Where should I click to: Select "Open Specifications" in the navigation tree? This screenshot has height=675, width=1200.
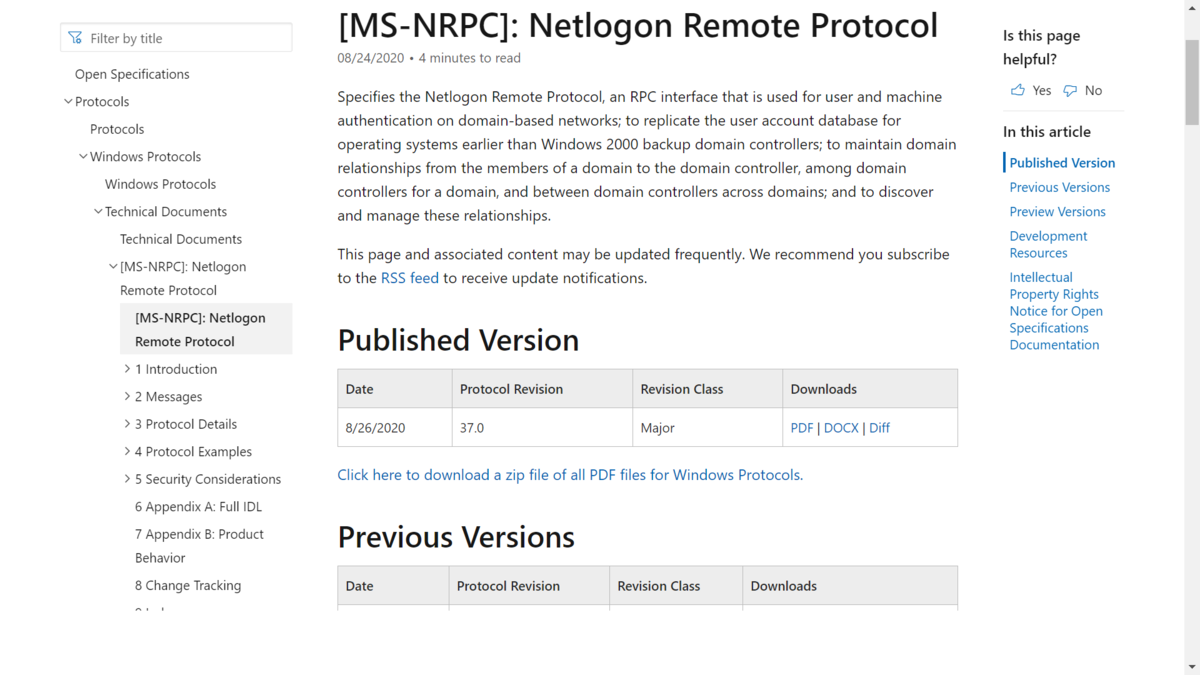pyautogui.click(x=131, y=73)
